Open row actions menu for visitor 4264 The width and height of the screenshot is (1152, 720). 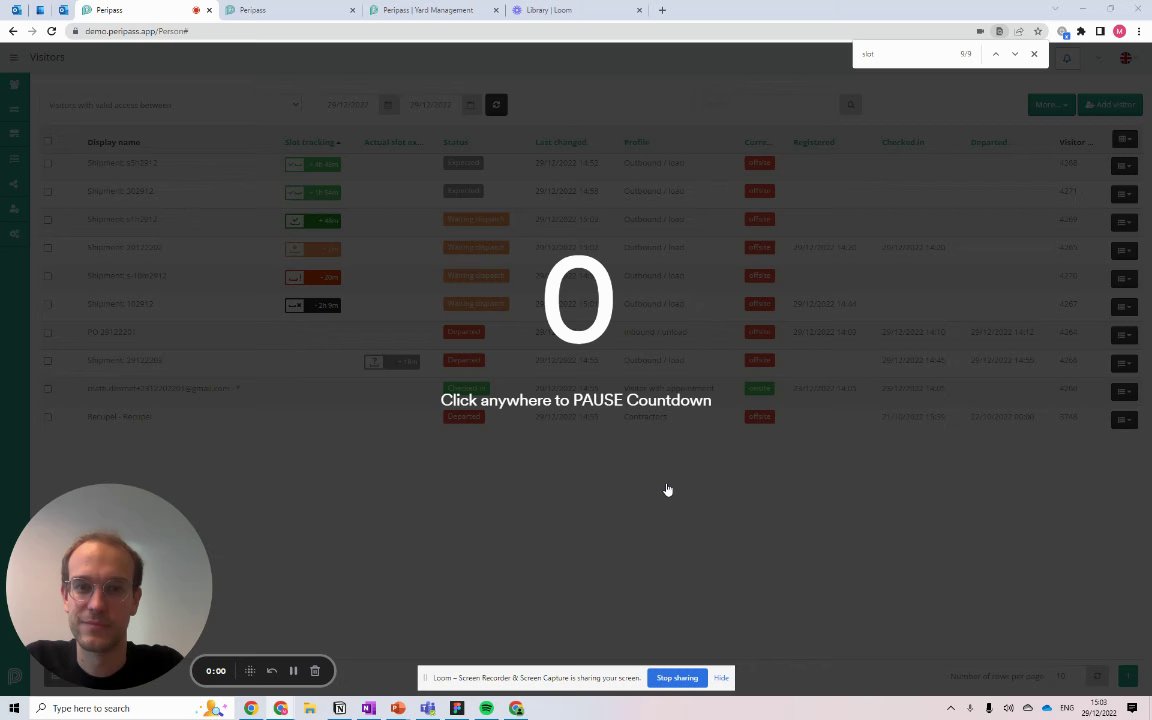click(x=1124, y=335)
